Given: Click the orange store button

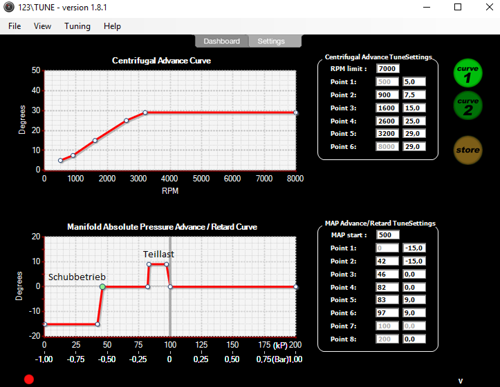Looking at the screenshot, I should tap(468, 150).
